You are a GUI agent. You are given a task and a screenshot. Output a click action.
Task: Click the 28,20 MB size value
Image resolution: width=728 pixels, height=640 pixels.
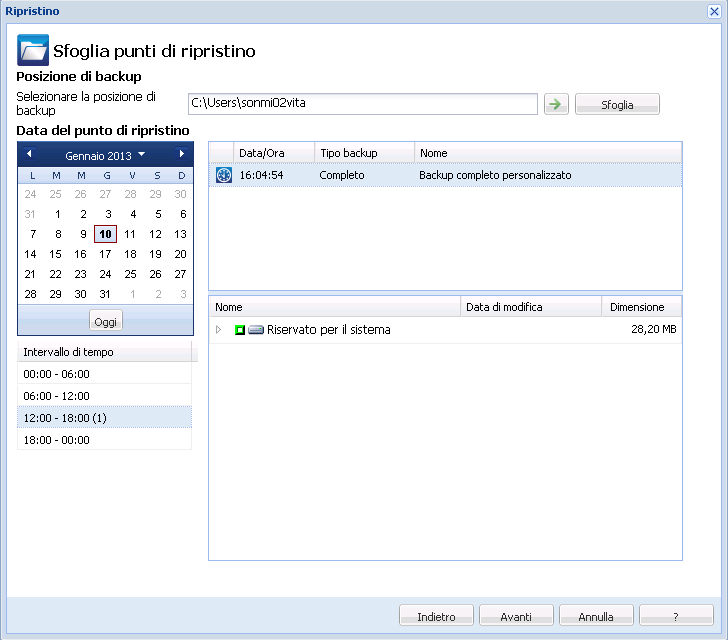point(653,329)
